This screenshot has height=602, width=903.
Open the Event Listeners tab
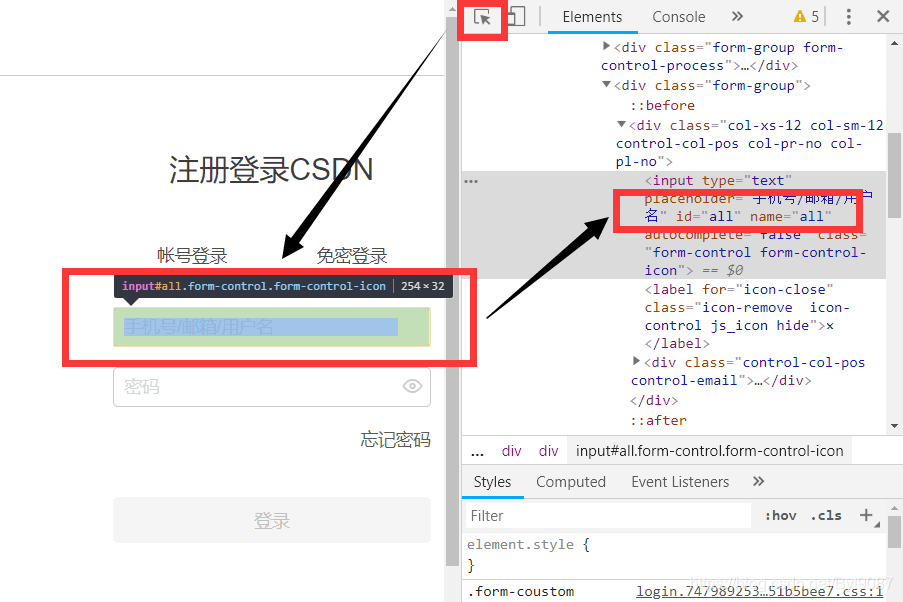click(680, 482)
